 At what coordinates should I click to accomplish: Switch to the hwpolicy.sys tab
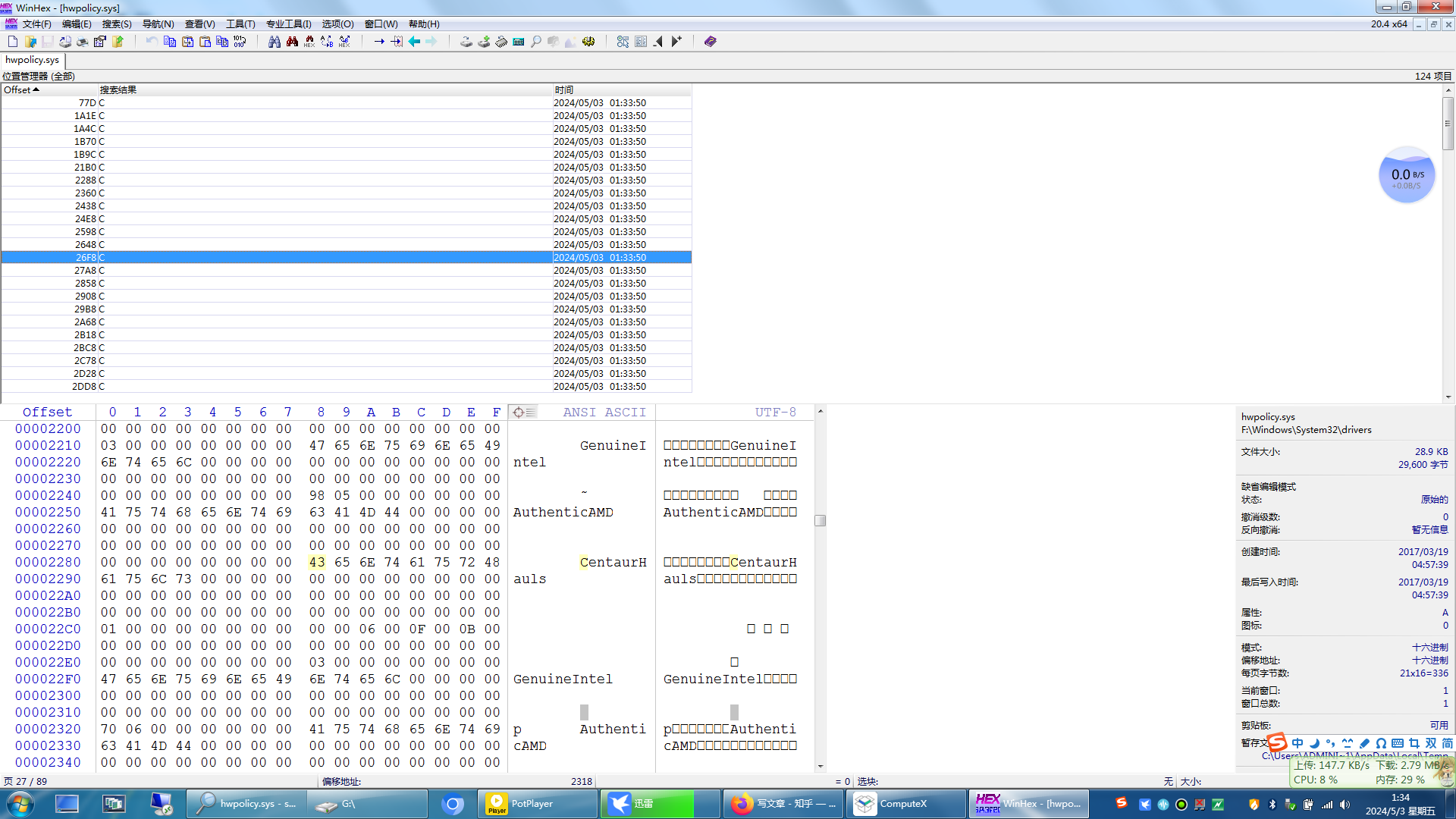coord(33,60)
